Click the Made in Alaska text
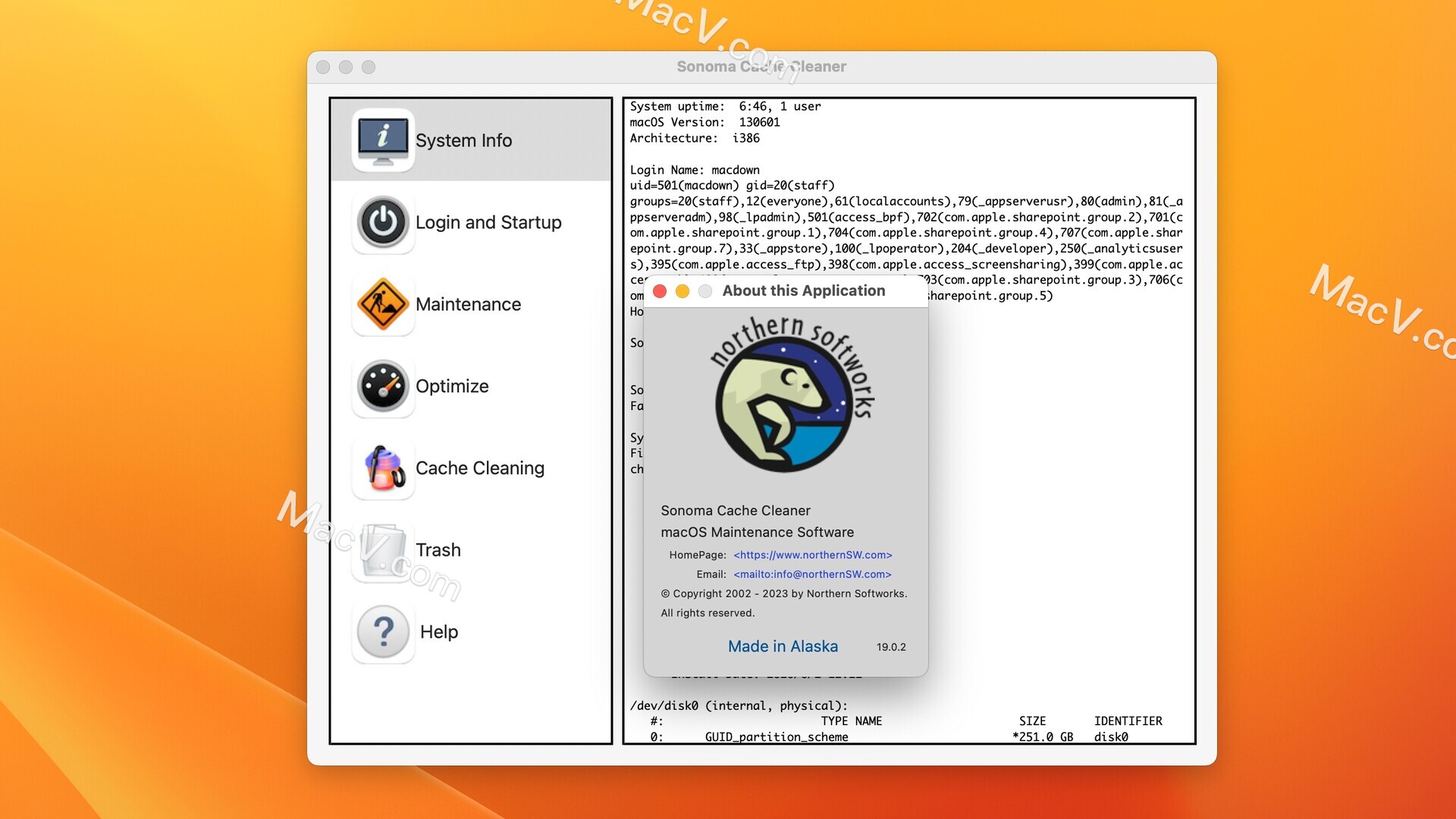The height and width of the screenshot is (819, 1456). coord(783,646)
